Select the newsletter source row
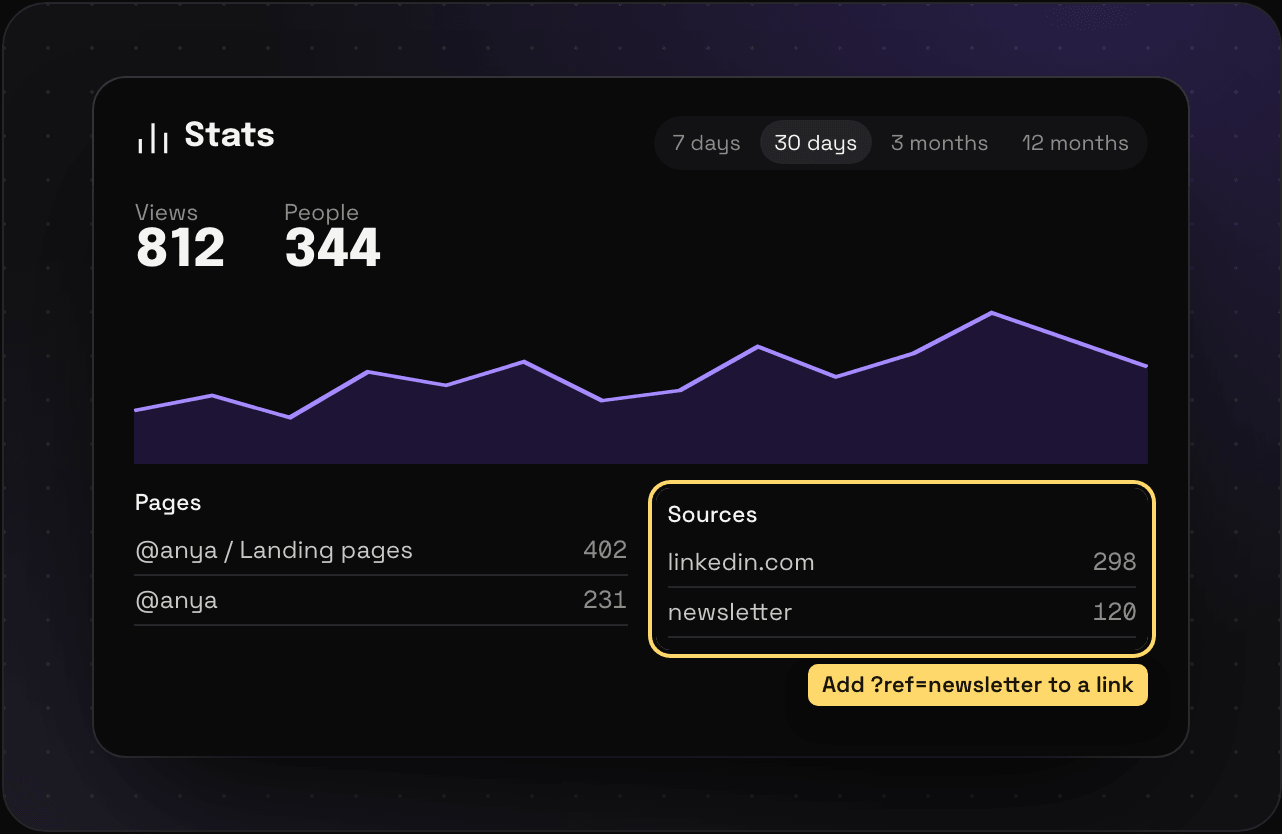 coord(902,613)
